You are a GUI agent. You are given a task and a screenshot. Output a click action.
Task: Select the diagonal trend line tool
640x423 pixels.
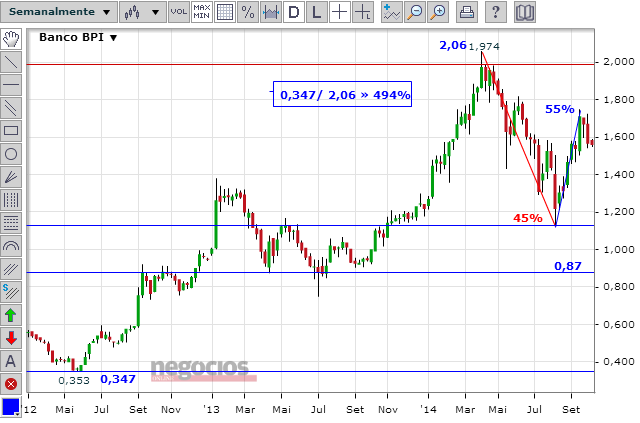(11, 62)
